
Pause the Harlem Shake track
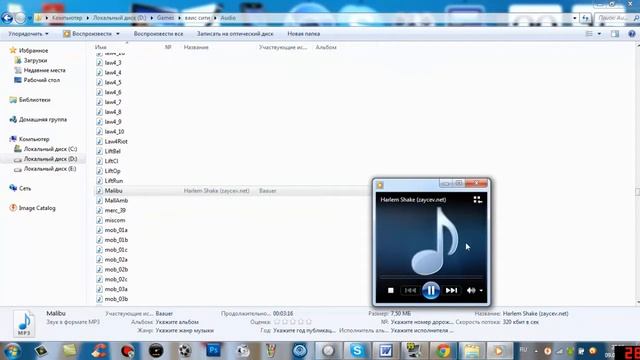(431, 290)
